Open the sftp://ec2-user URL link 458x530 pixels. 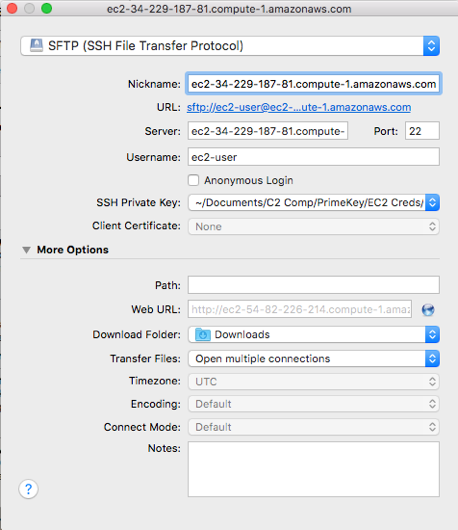tap(299, 107)
